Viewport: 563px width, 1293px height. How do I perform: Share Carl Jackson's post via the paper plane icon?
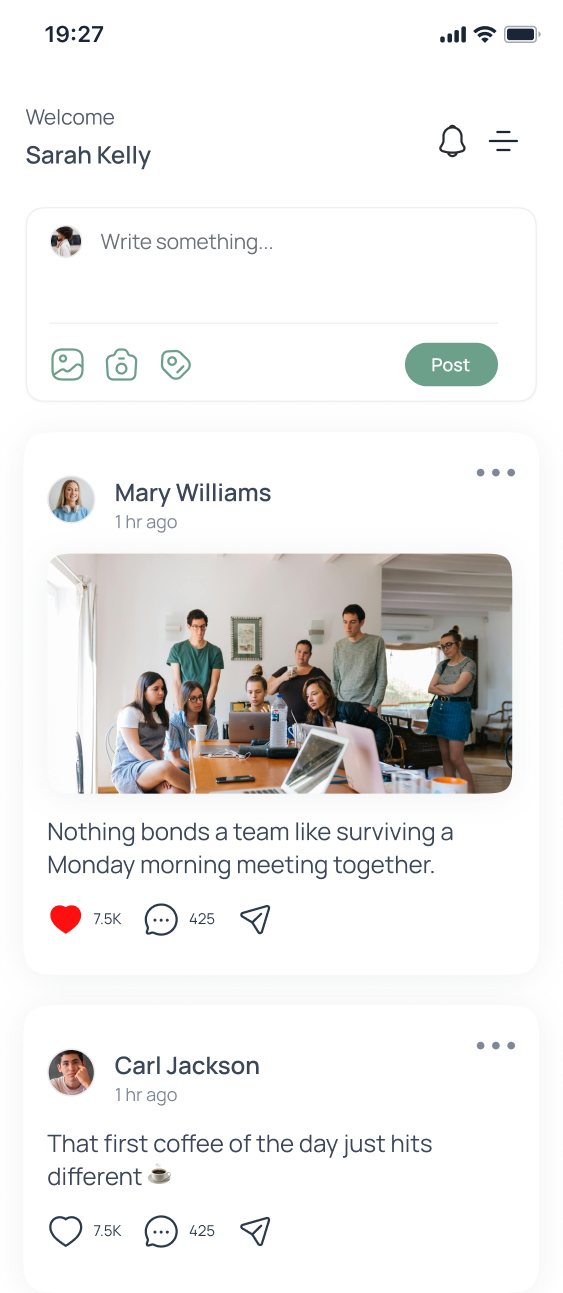(256, 1231)
